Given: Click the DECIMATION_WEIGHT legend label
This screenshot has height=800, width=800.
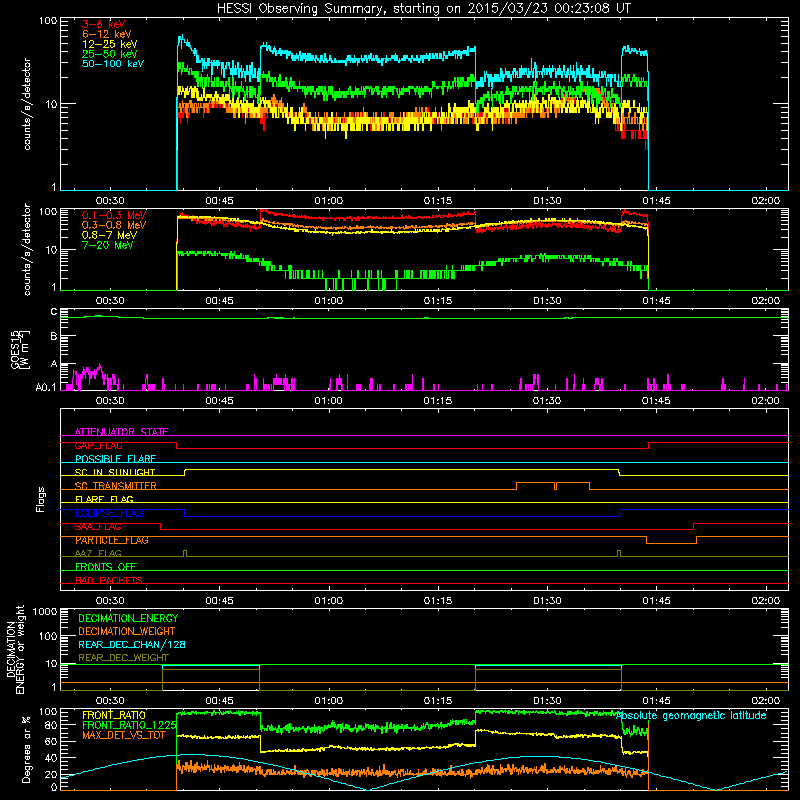Looking at the screenshot, I should pos(127,631).
